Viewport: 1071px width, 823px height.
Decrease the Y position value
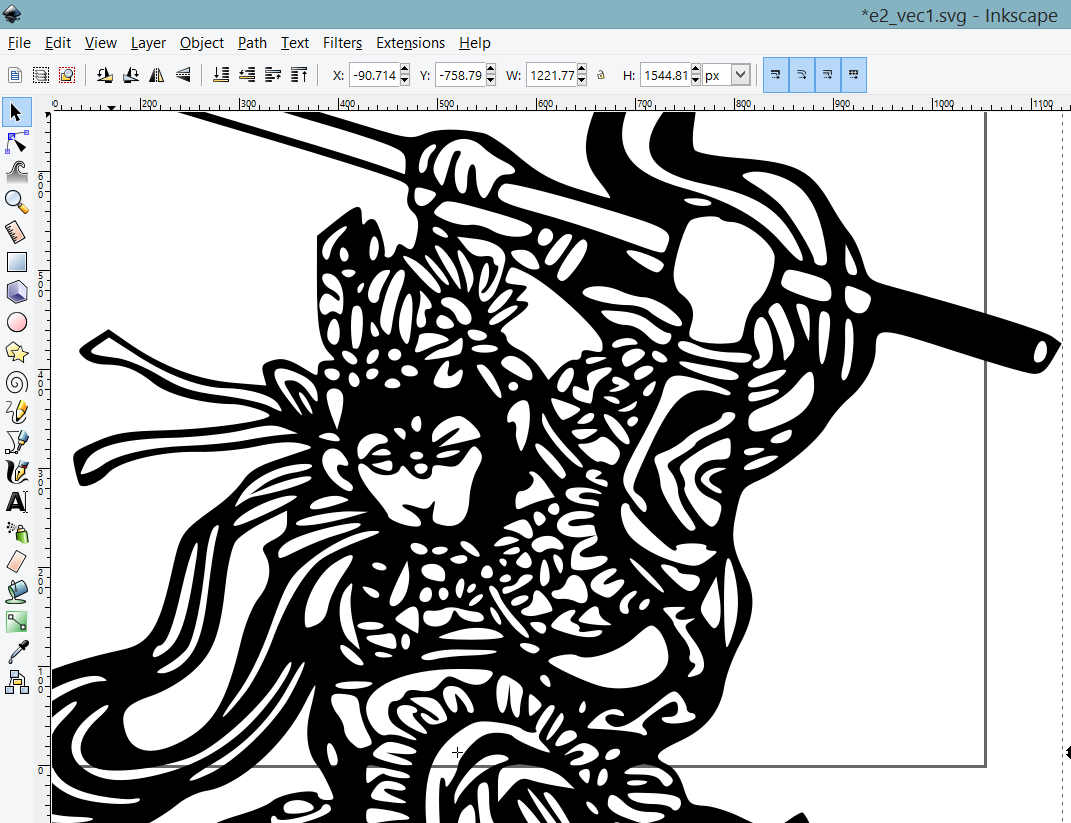(490, 81)
